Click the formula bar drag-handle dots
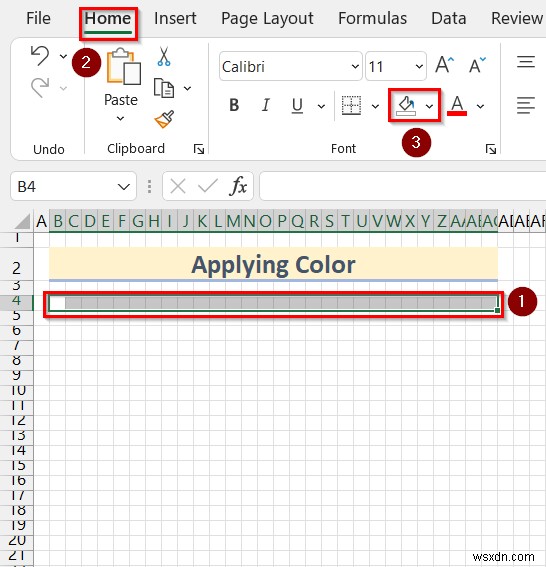The height and width of the screenshot is (567, 546). tap(149, 187)
